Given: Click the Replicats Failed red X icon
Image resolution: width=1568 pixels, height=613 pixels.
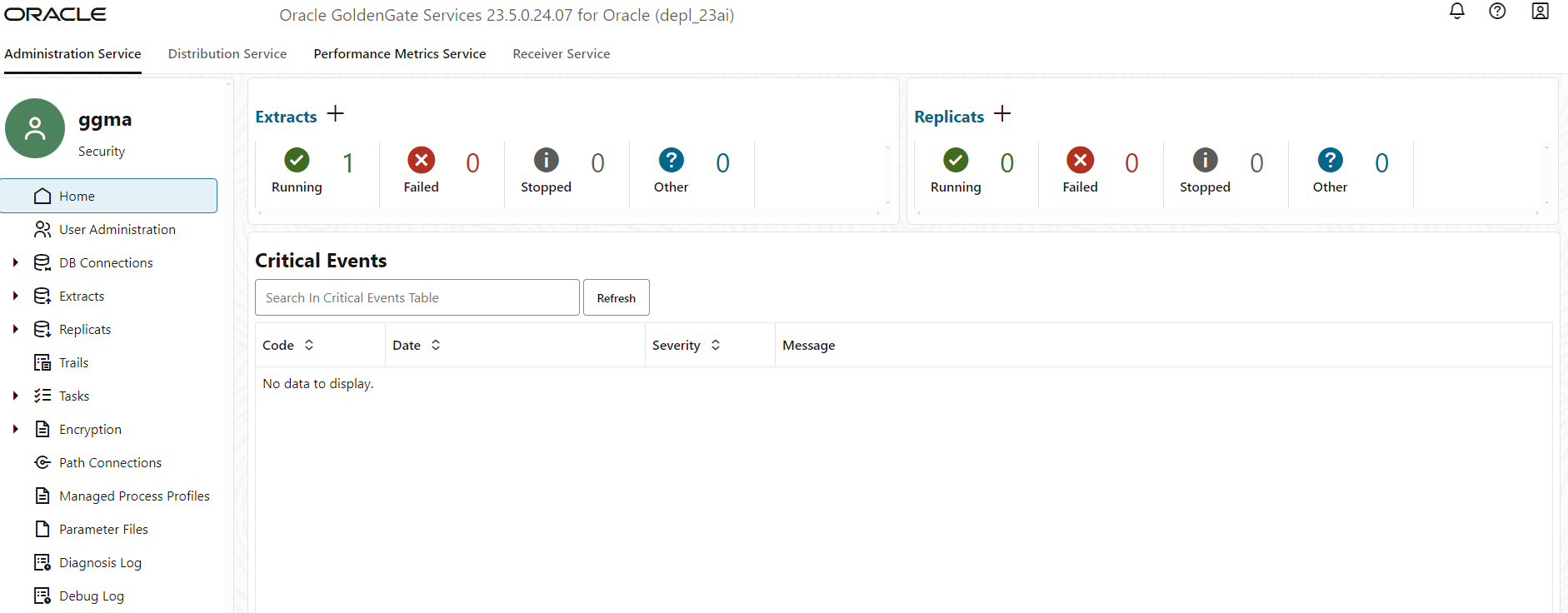Looking at the screenshot, I should coord(1081,160).
